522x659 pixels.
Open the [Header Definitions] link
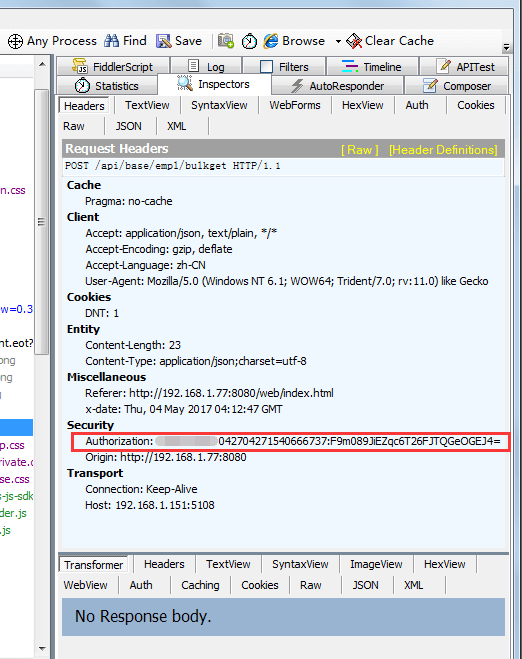(x=443, y=150)
